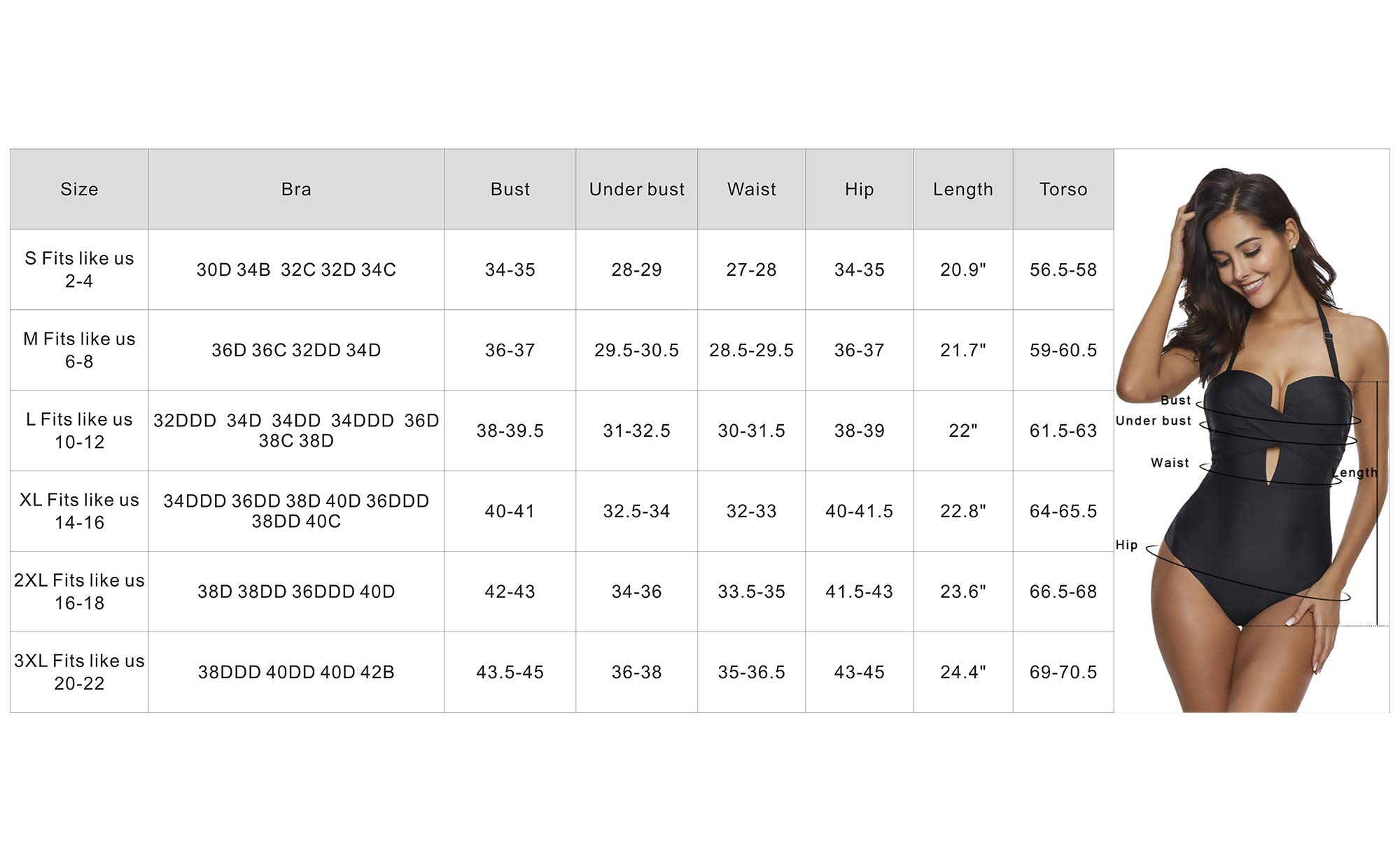Choose the 'XL Fits like us 14-16' cell
Image resolution: width=1400 pixels, height=861 pixels.
pyautogui.click(x=79, y=511)
